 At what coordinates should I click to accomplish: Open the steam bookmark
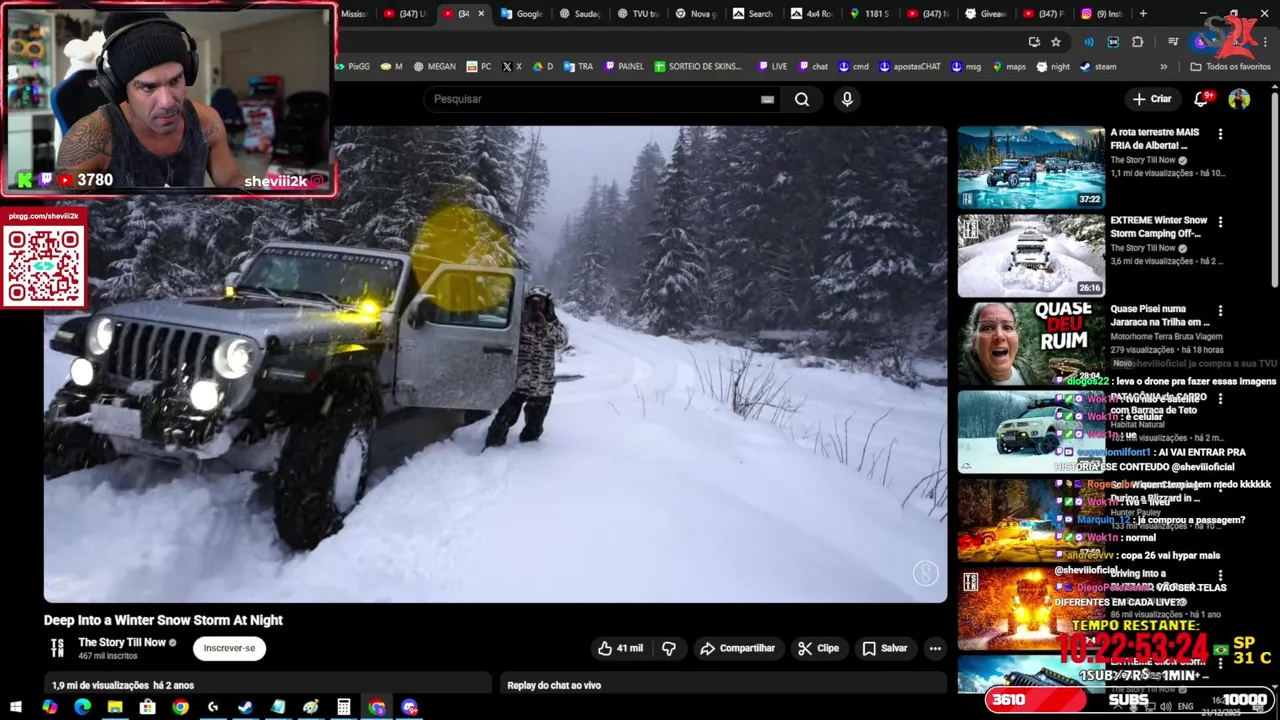[x=1098, y=67]
